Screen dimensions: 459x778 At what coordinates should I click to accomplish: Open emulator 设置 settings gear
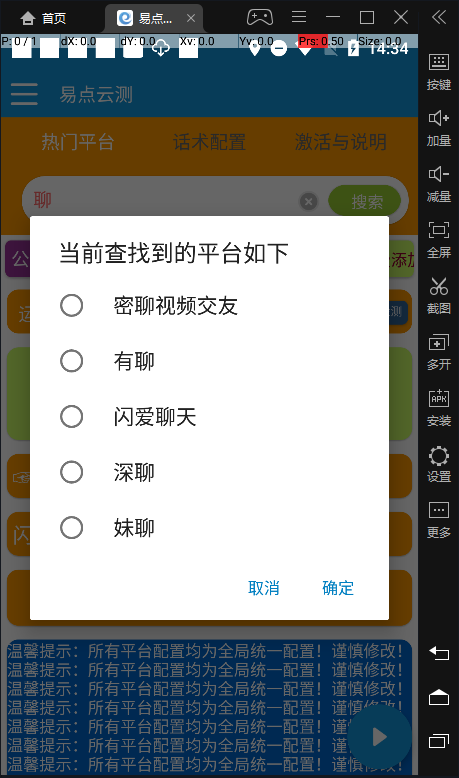pyautogui.click(x=439, y=464)
